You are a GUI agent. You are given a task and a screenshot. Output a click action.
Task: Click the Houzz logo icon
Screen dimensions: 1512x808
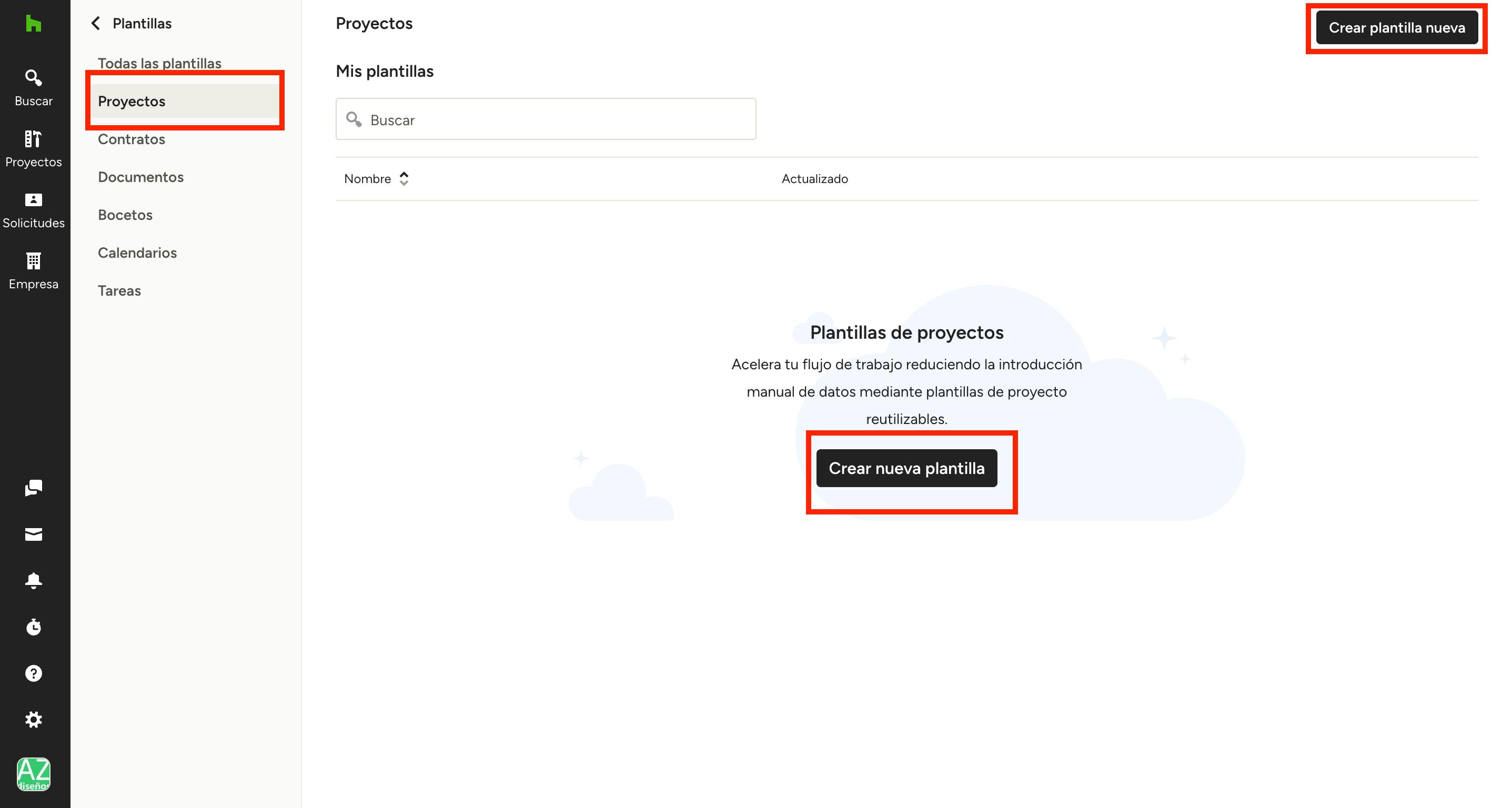[34, 24]
